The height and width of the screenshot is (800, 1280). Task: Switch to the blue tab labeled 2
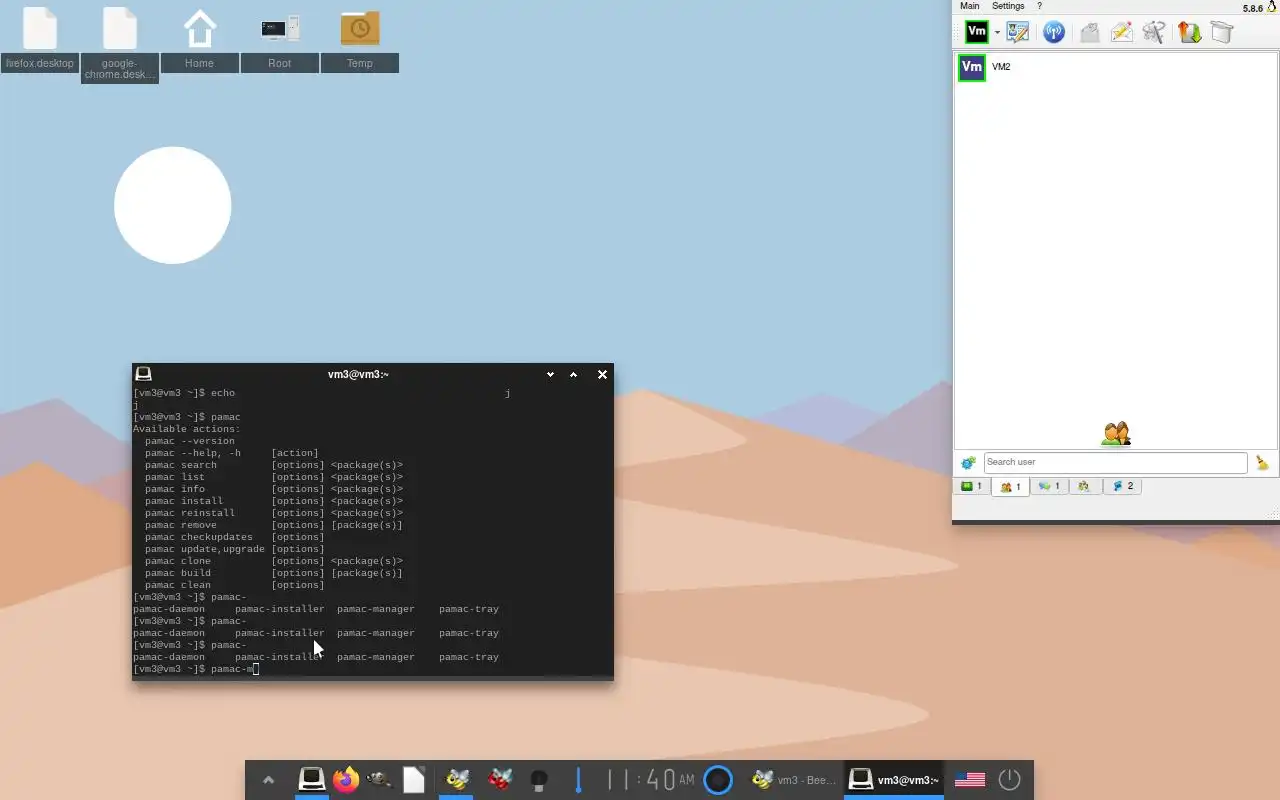point(1123,486)
